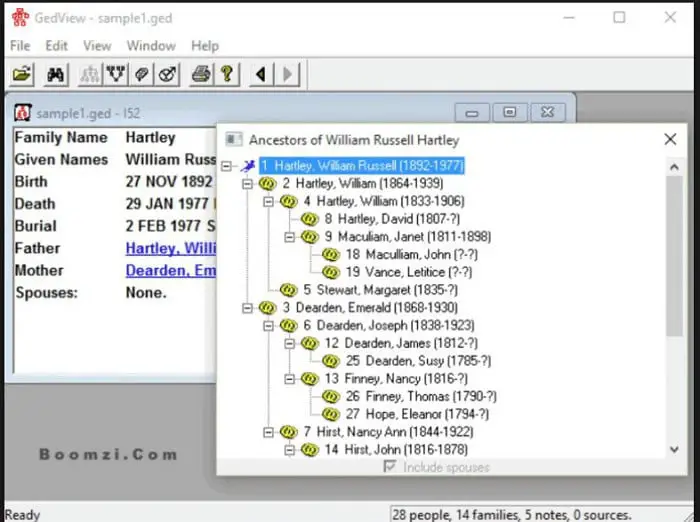Collapse node 7 Hirst, Nancy Ann
Viewport: 700px width, 522px height.
coord(268,432)
